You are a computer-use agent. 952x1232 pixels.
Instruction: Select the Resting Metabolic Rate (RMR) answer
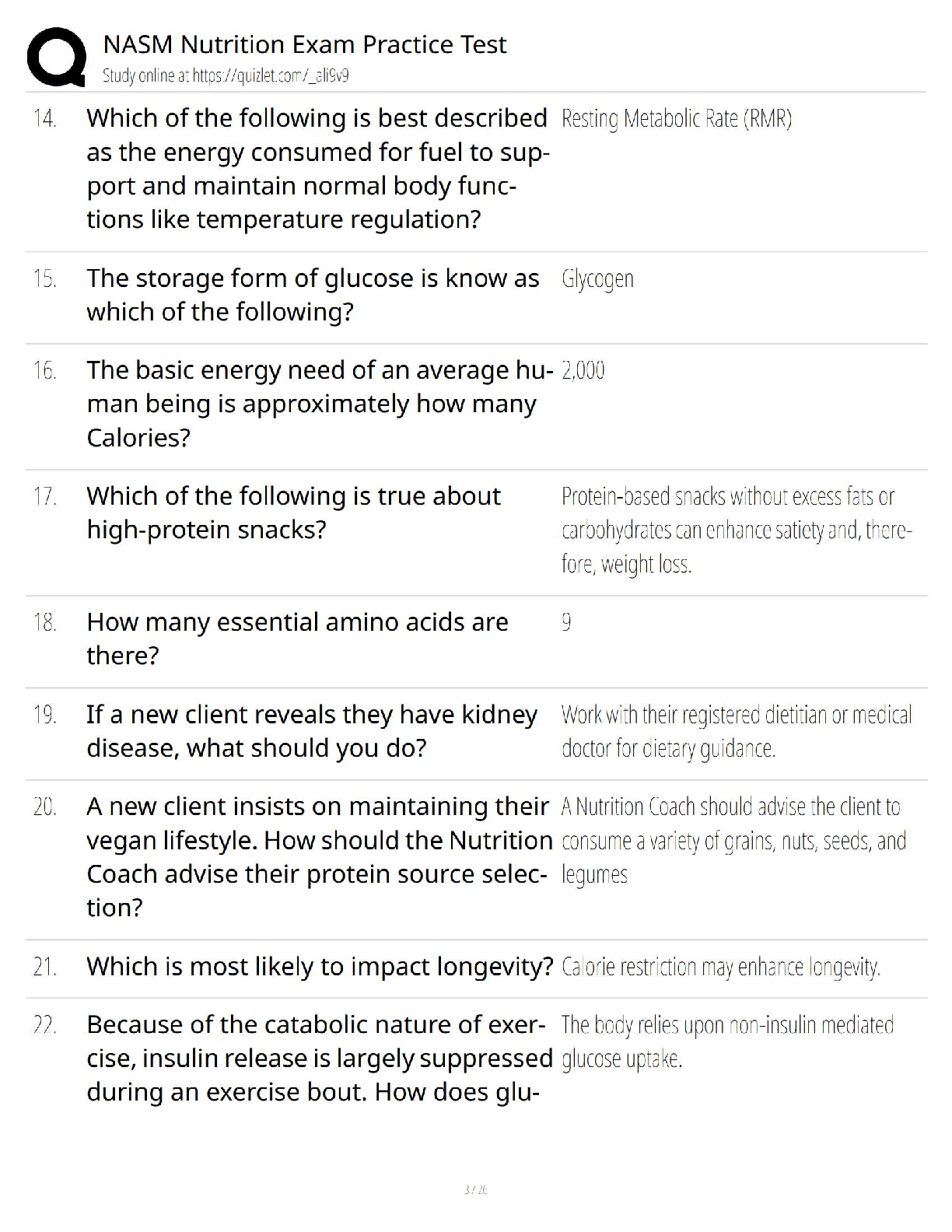point(676,119)
